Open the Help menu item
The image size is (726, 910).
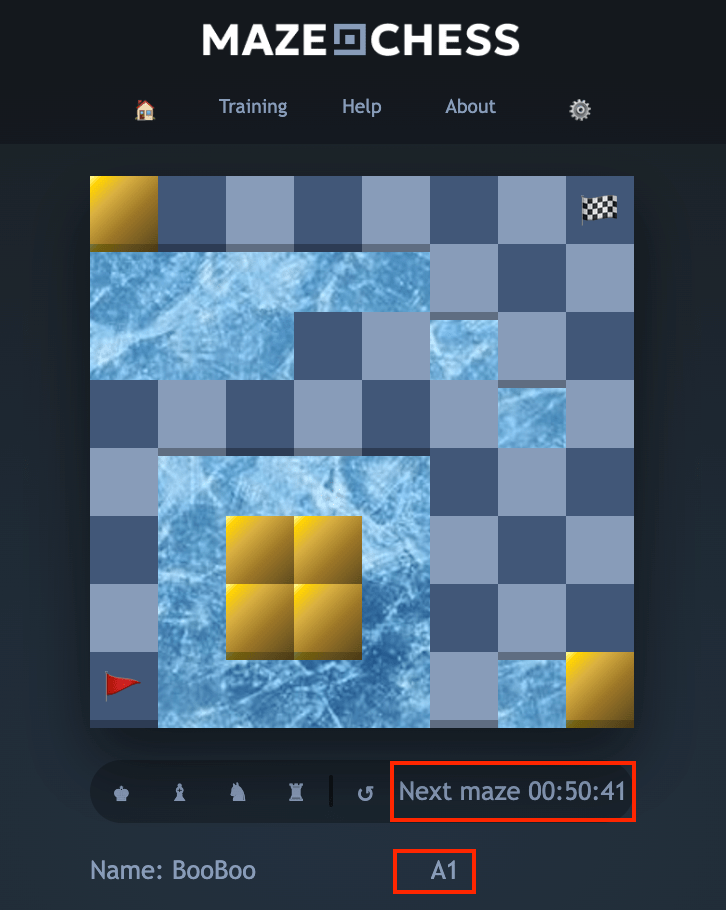362,107
